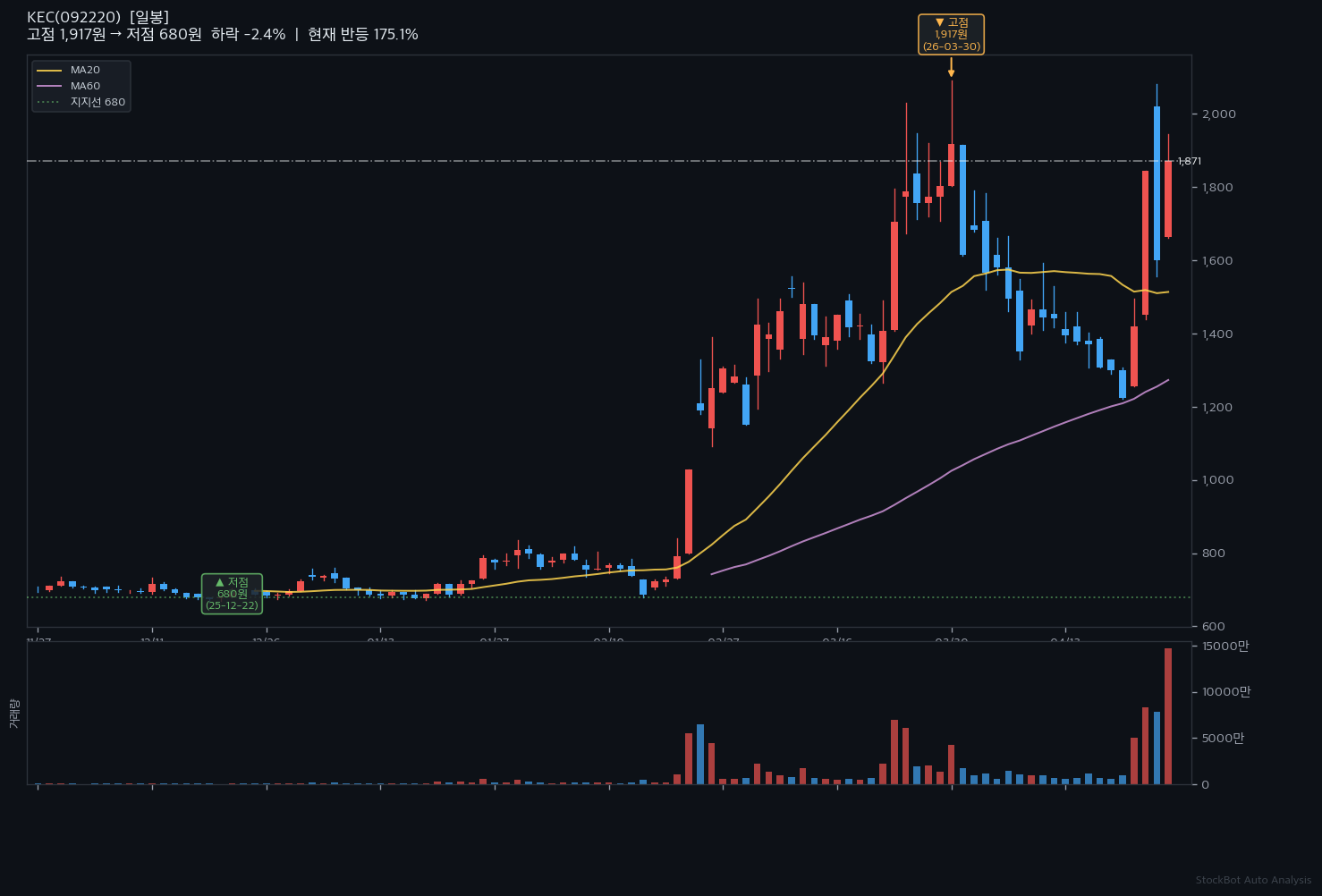Viewport: 1322px width, 896px height.
Task: Click the last red candlestick on the chart
Action: (x=1168, y=199)
